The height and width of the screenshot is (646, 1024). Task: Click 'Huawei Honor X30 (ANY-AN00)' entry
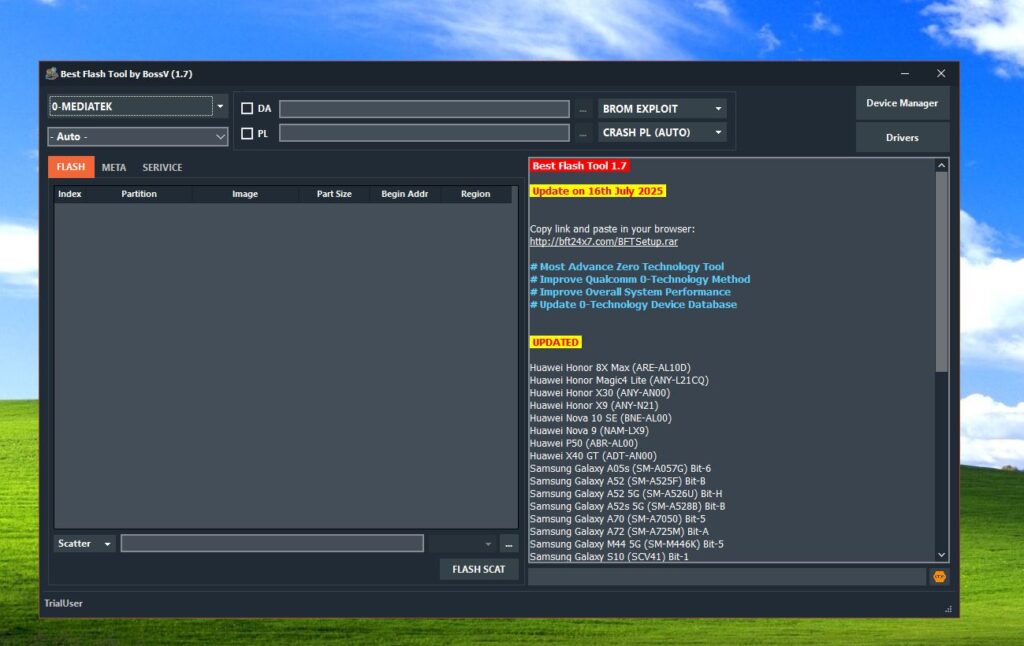tap(600, 393)
